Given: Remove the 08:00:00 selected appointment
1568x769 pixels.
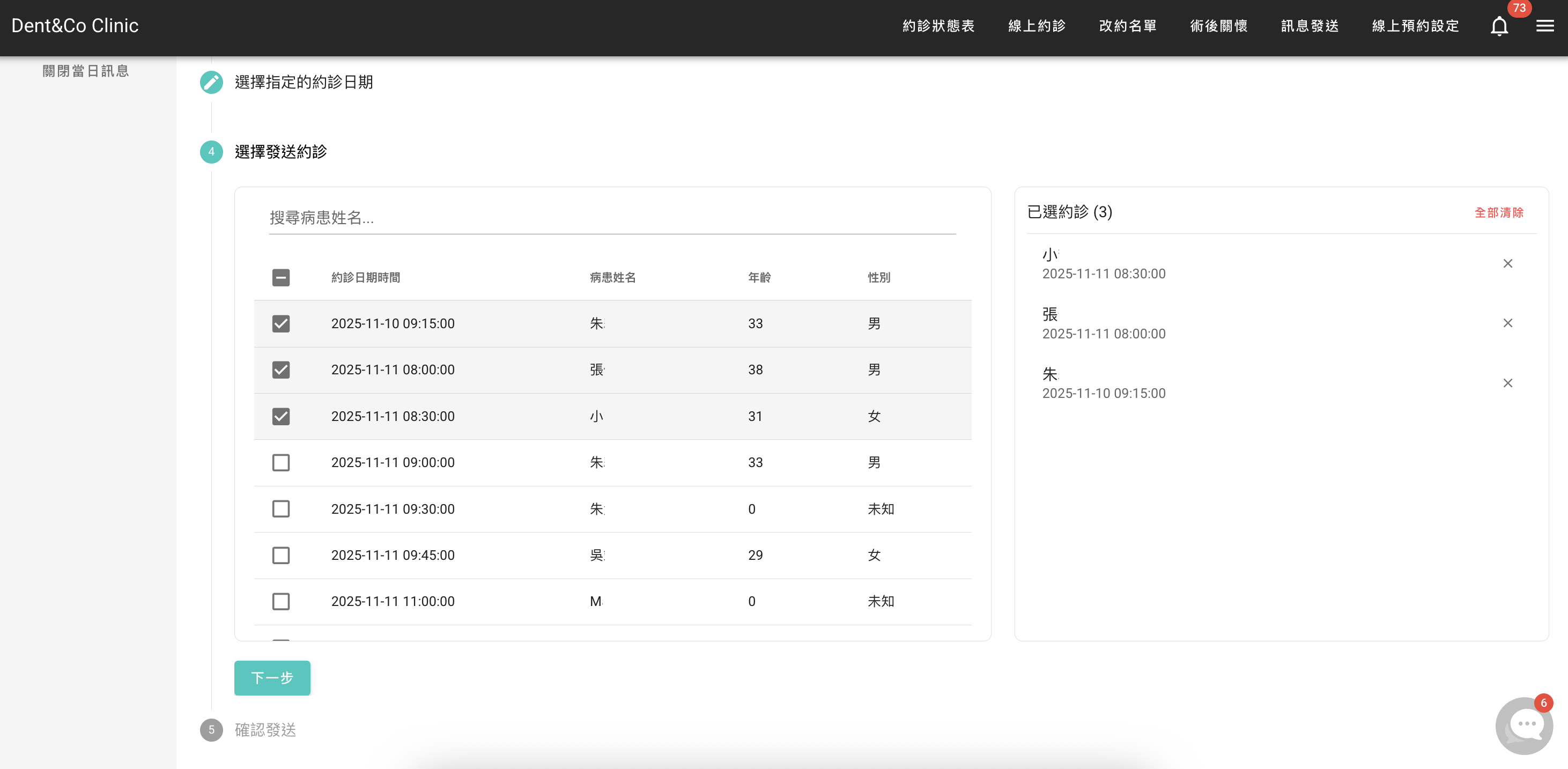Looking at the screenshot, I should coord(1507,323).
